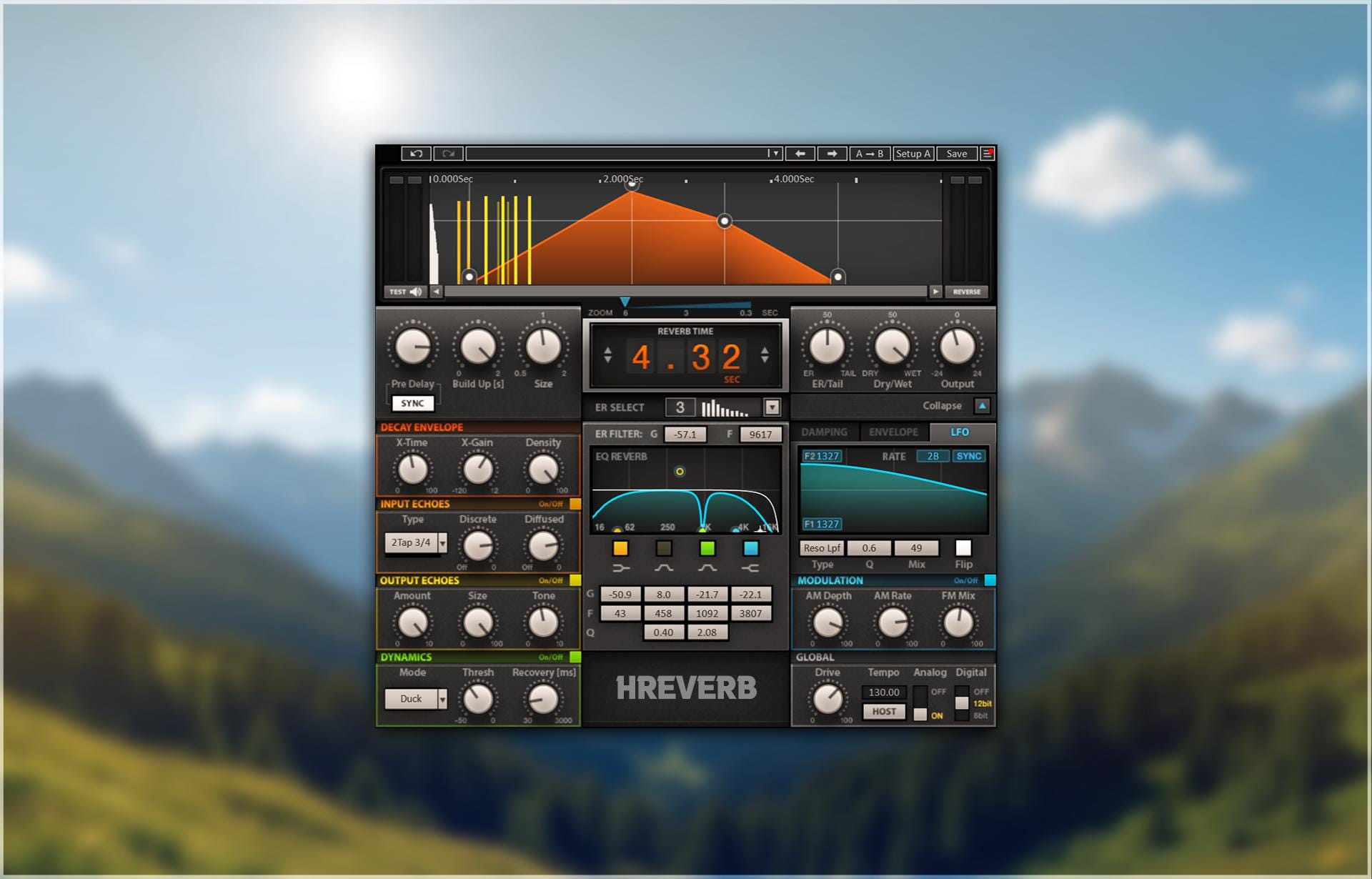Image resolution: width=1372 pixels, height=879 pixels.
Task: Toggle the Flip checkbox
Action: (963, 548)
